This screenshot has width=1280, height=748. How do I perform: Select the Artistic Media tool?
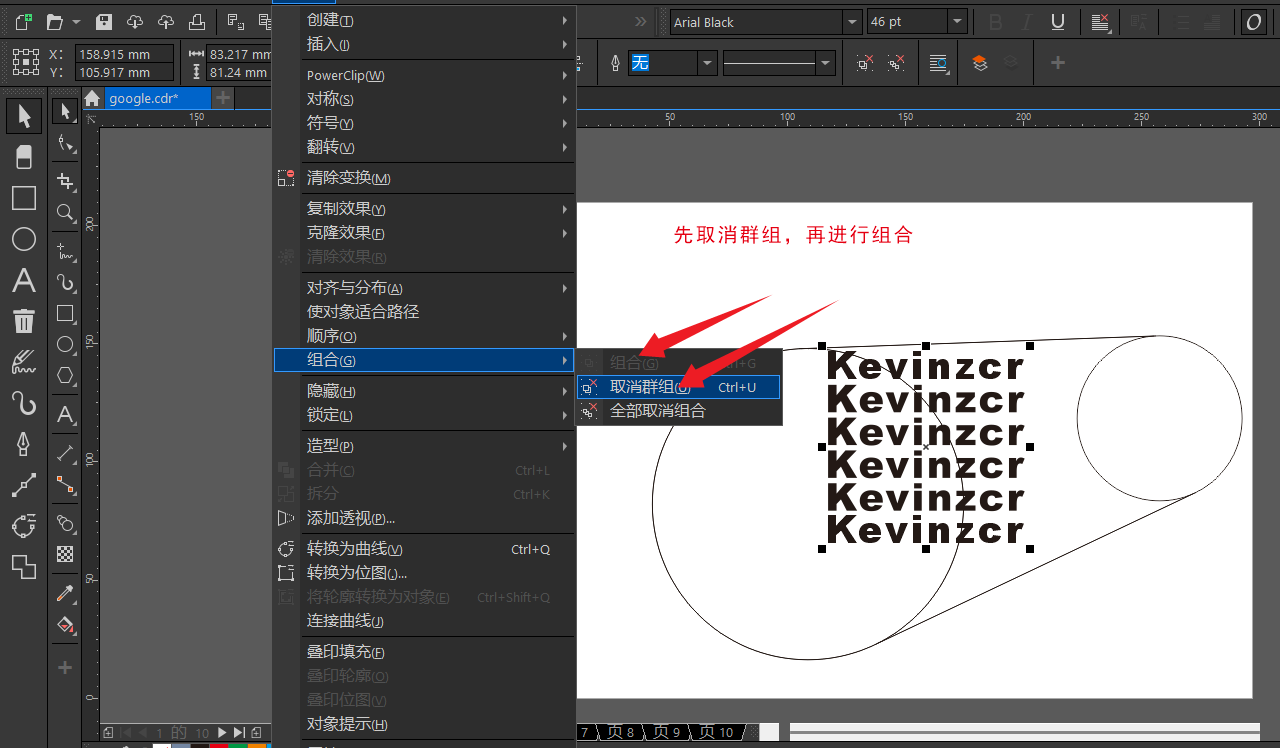24,362
